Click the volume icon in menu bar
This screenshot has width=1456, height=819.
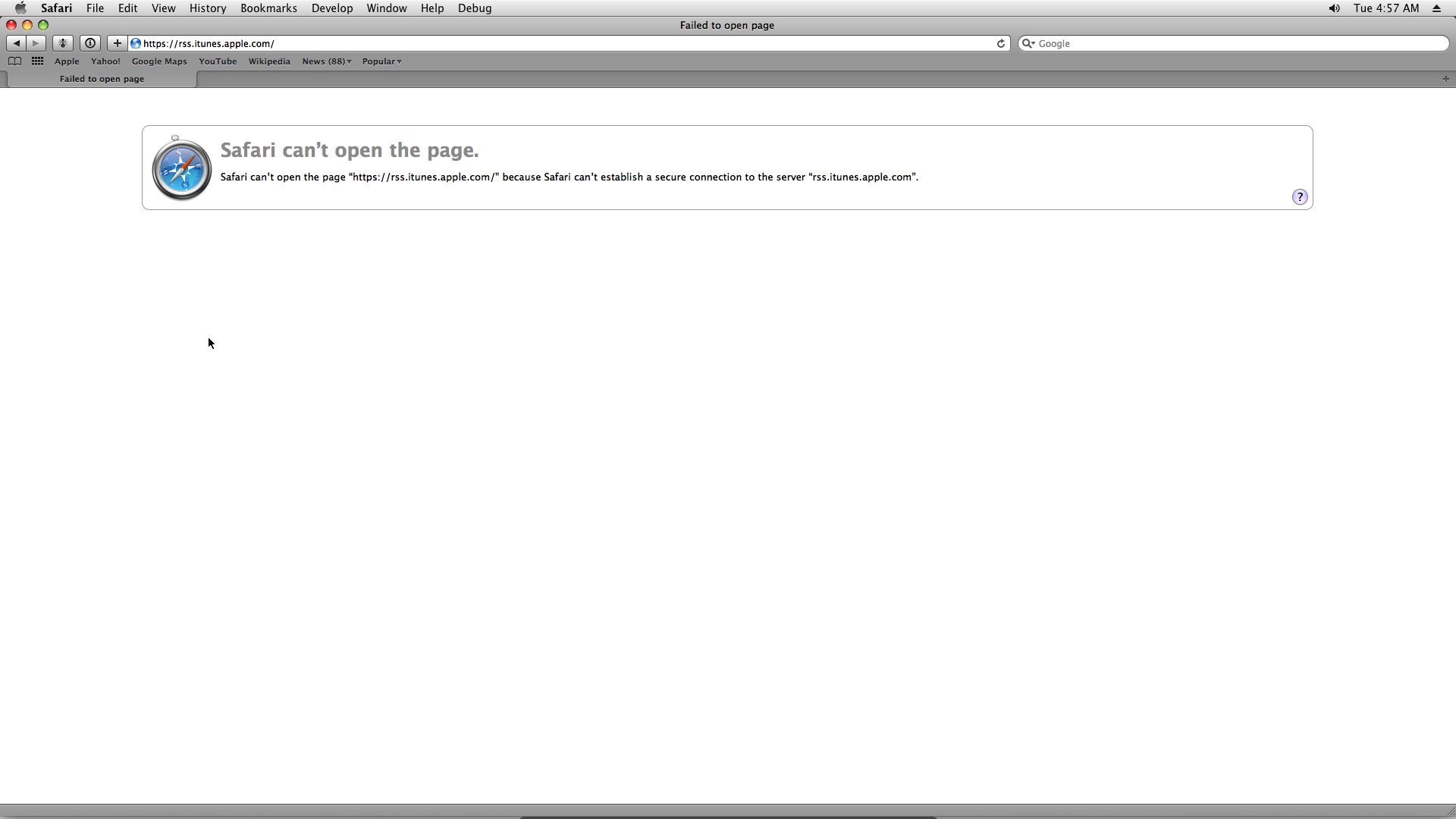(x=1334, y=8)
